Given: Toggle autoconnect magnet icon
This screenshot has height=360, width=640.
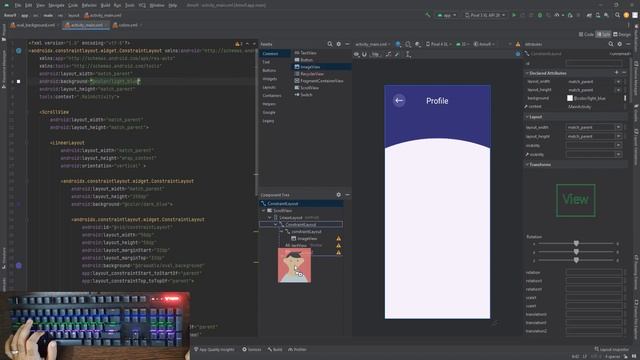Looking at the screenshot, I should (364, 54).
